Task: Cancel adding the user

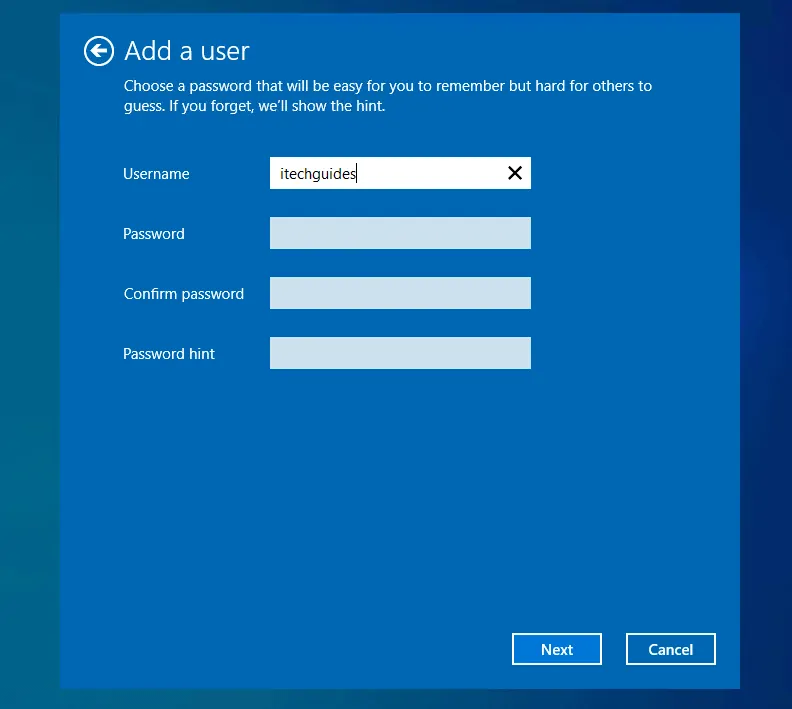Action: point(670,649)
